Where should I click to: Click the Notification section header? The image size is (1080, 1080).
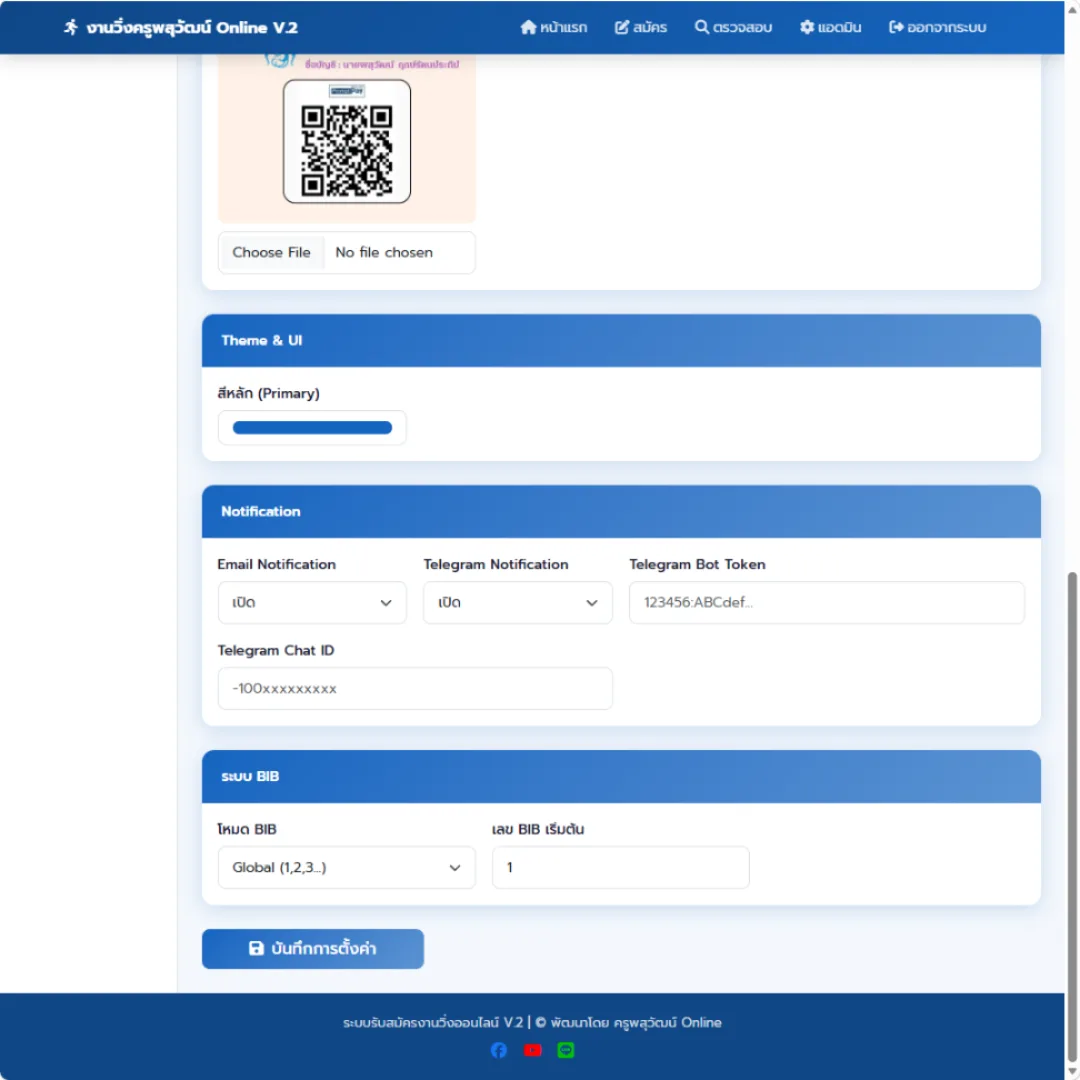pos(621,512)
